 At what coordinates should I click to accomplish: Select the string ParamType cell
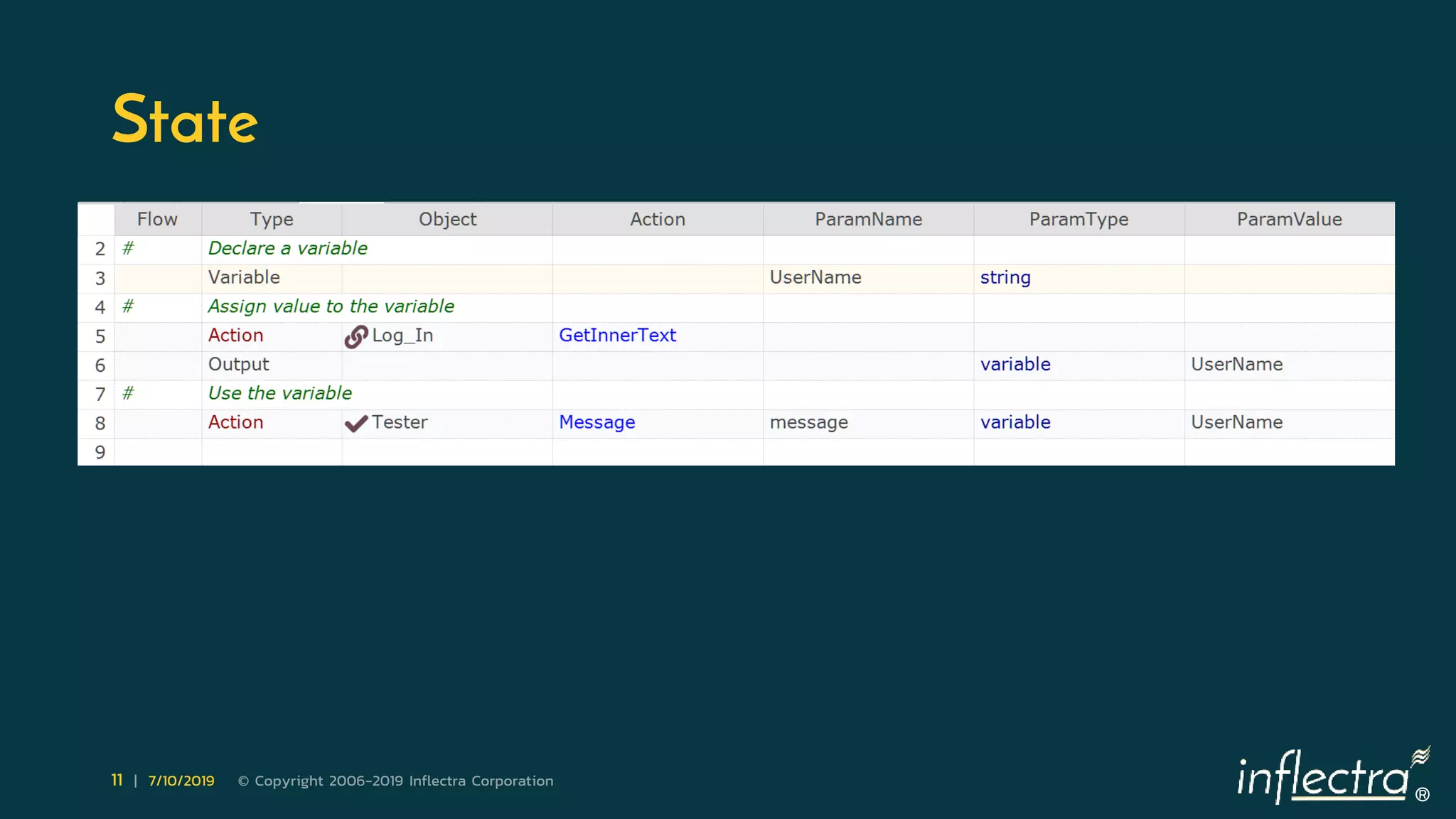click(1005, 277)
